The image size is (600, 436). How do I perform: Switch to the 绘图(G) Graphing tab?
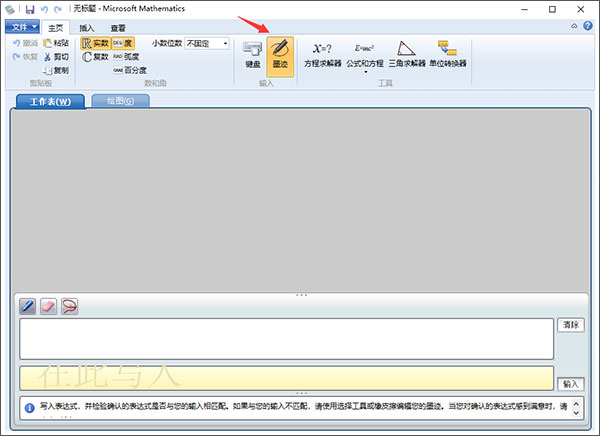[x=121, y=101]
